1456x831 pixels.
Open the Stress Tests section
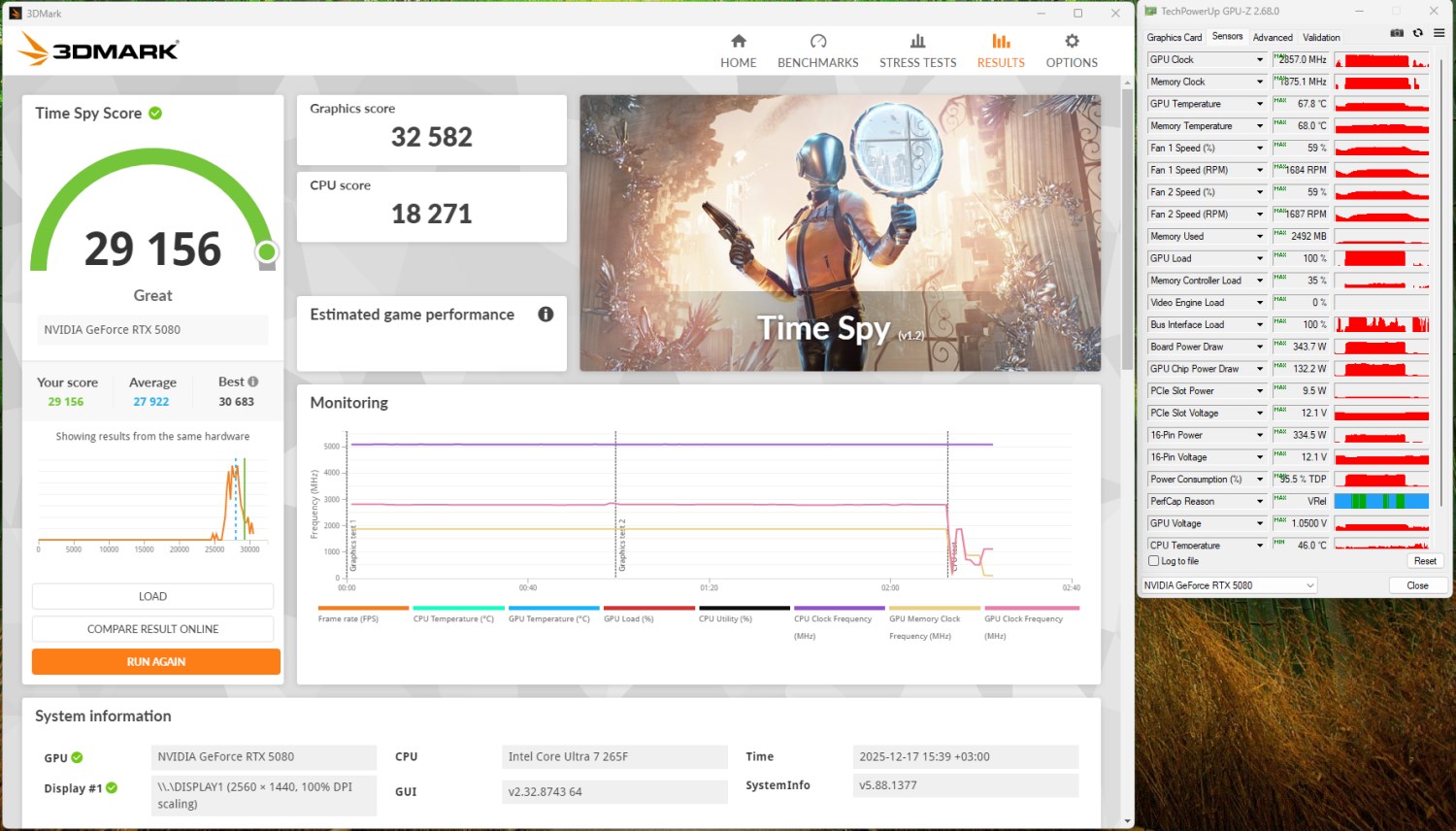[917, 50]
